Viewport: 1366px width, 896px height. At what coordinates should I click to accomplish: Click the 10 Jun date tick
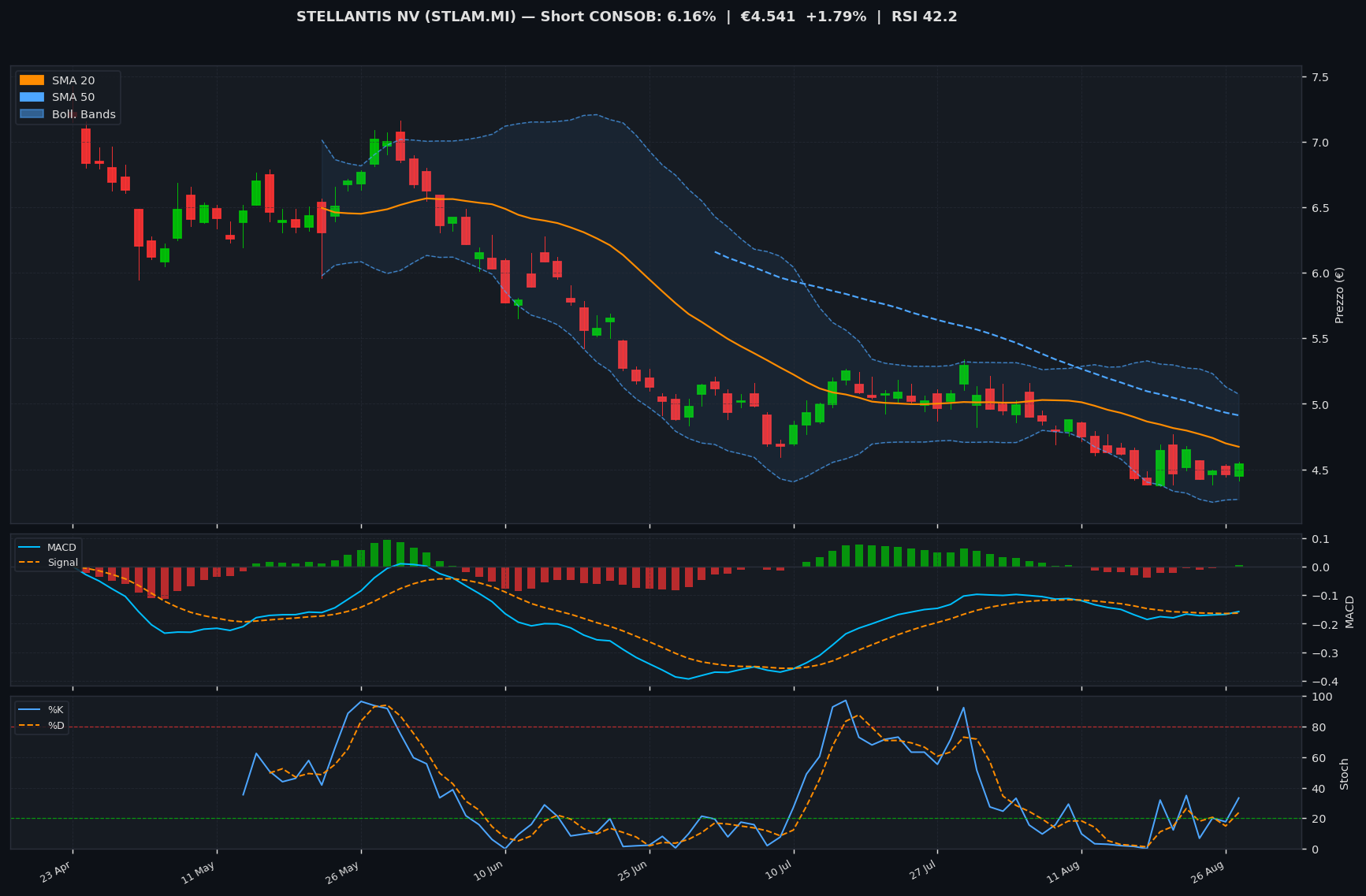(489, 872)
